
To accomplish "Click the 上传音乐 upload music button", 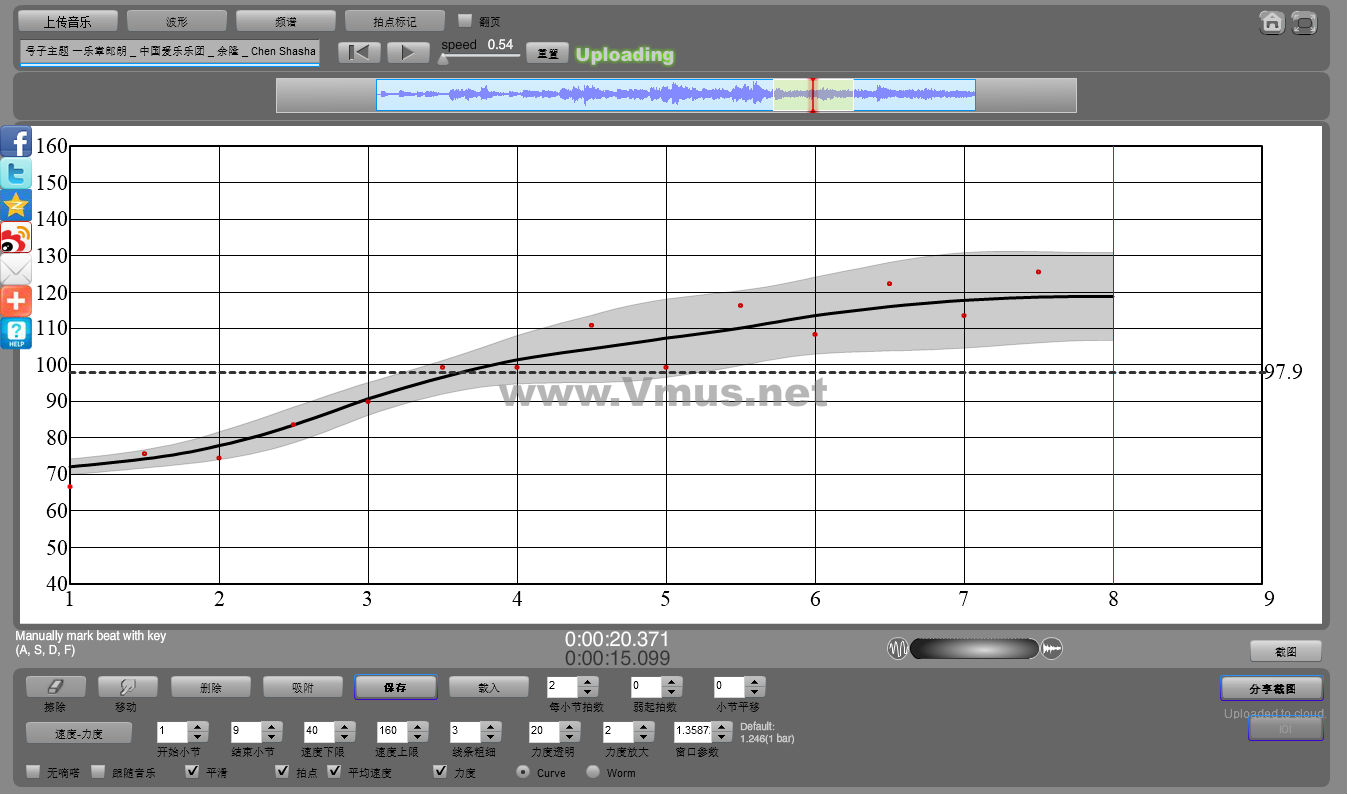I will 67,21.
